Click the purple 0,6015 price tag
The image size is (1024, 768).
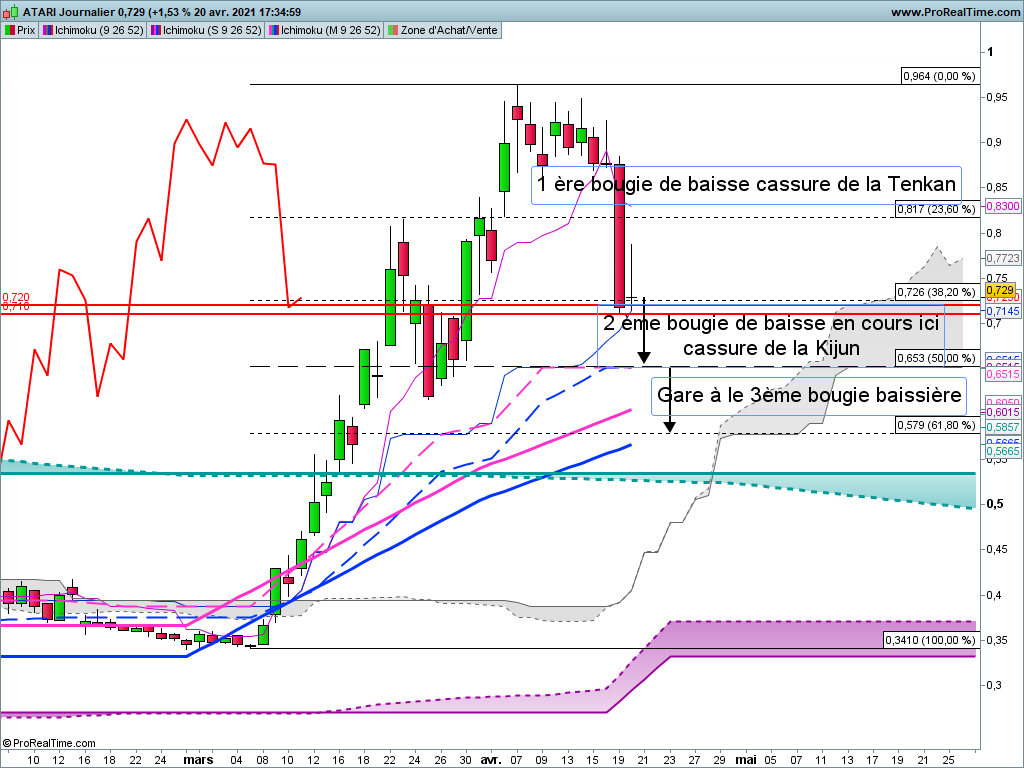[x=1002, y=412]
